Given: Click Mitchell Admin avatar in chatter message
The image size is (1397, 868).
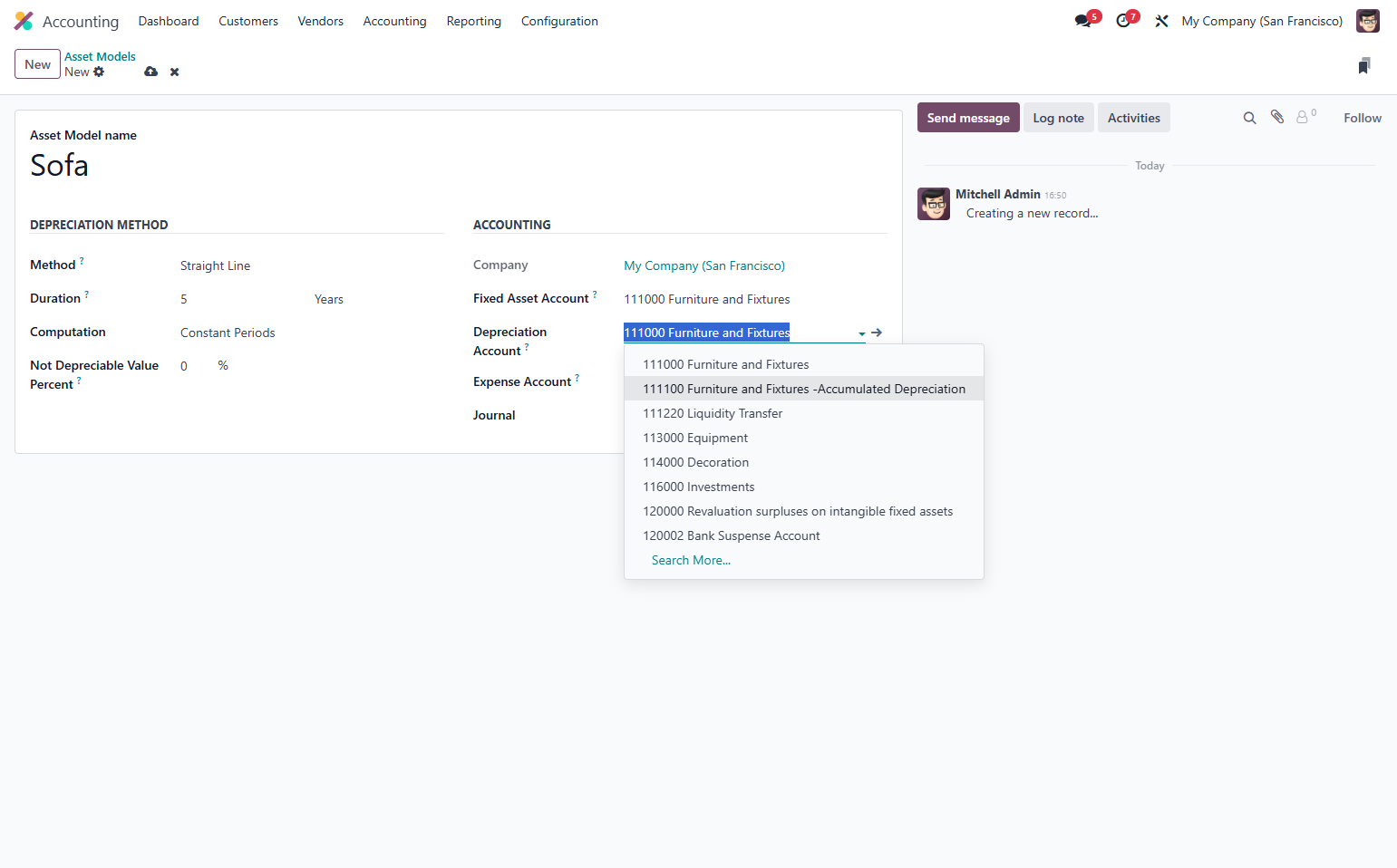Looking at the screenshot, I should pos(934,204).
